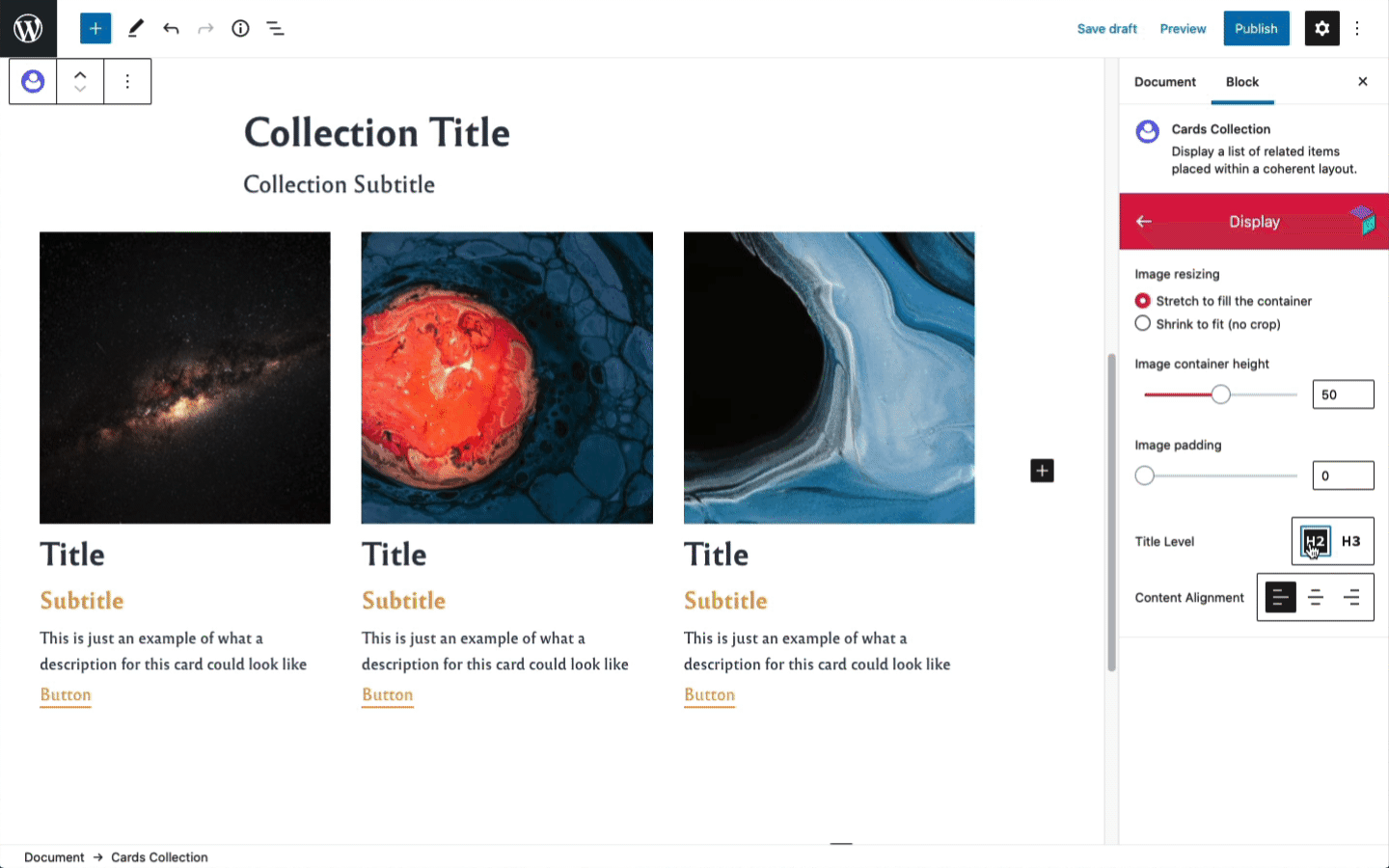The height and width of the screenshot is (868, 1389).
Task: Open block toolbar more options dots
Action: click(x=127, y=81)
